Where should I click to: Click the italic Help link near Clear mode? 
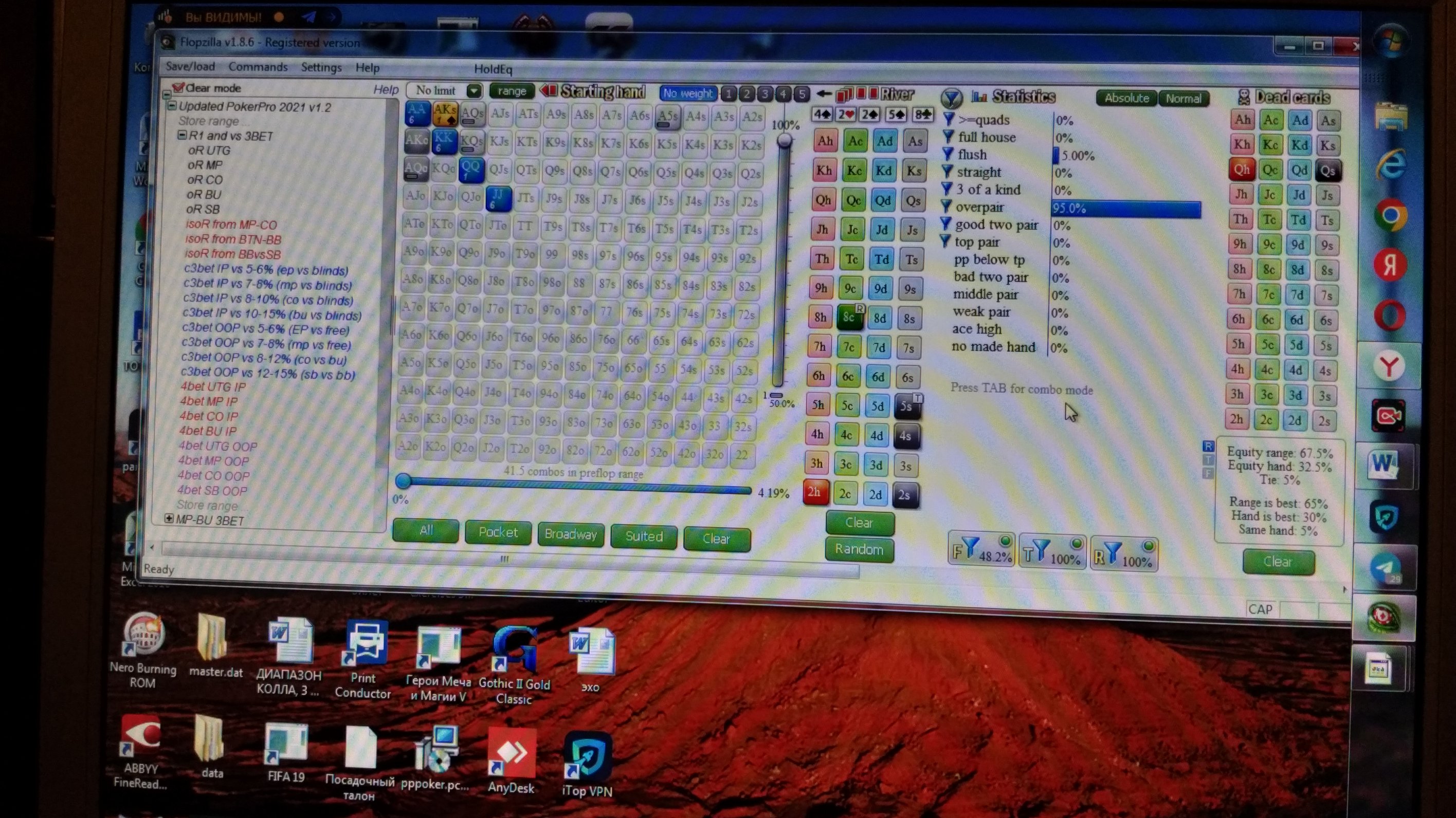point(386,89)
